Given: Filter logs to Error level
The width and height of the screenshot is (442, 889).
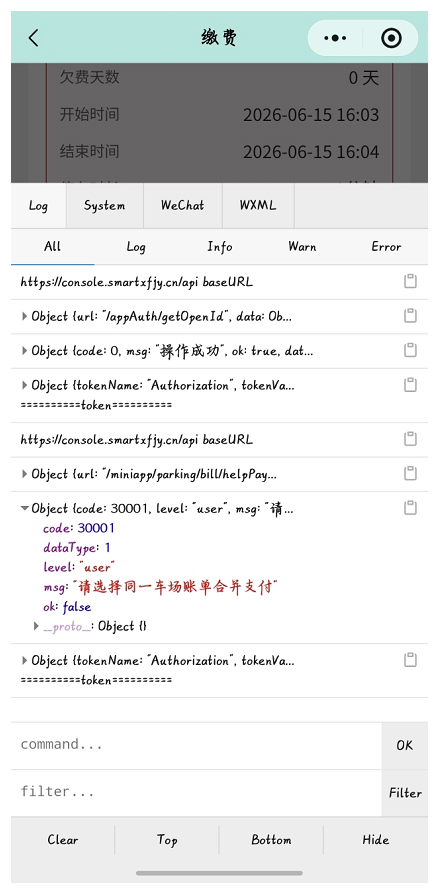Looking at the screenshot, I should tap(386, 247).
